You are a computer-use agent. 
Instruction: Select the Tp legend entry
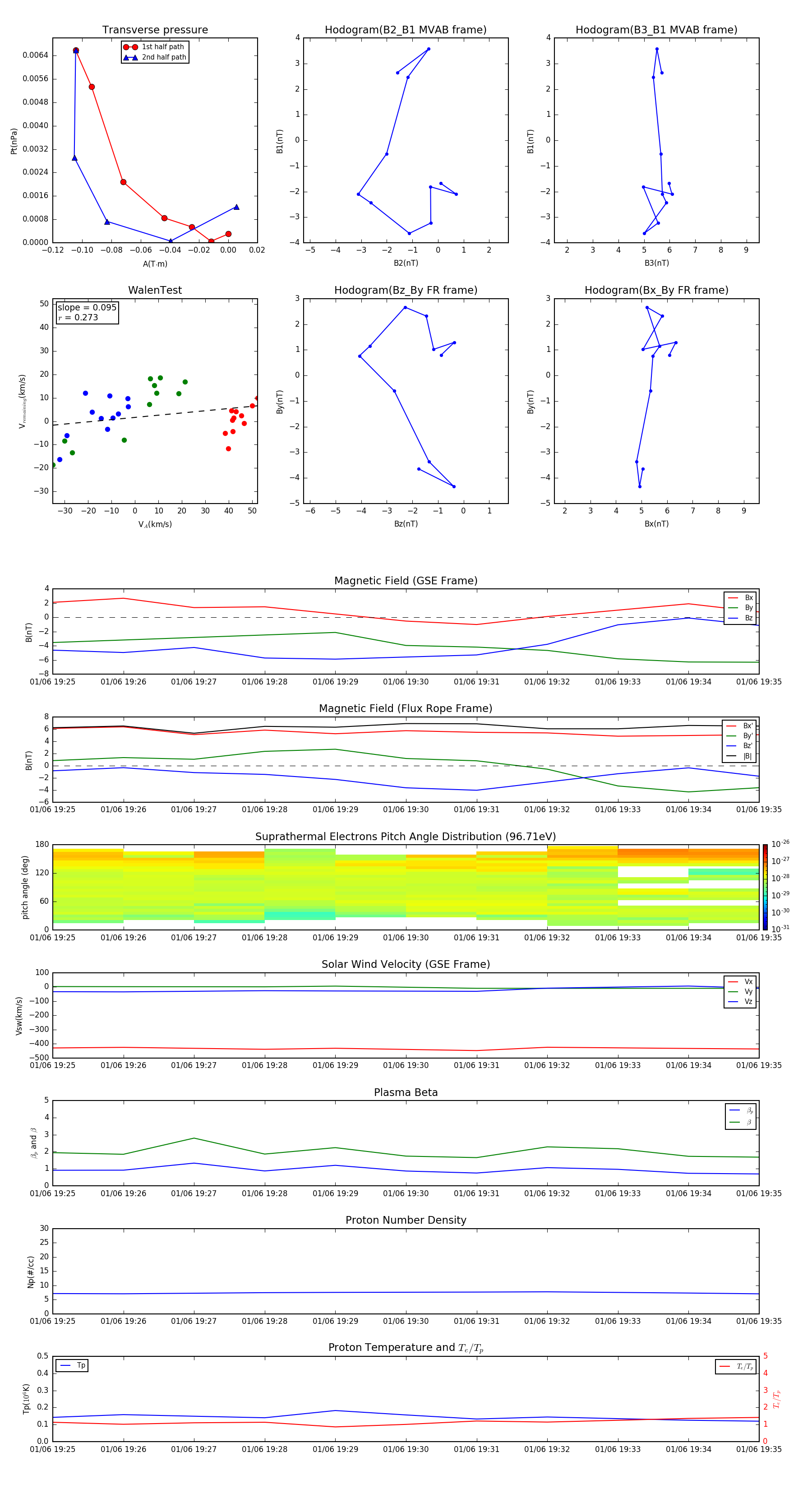[72, 1365]
